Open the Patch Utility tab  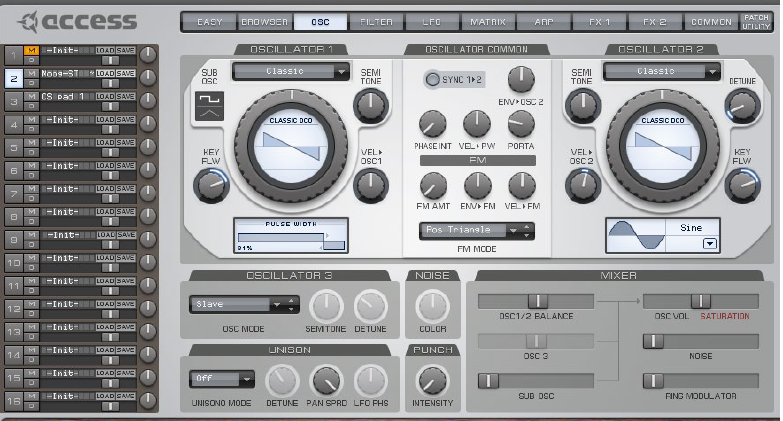[756, 22]
